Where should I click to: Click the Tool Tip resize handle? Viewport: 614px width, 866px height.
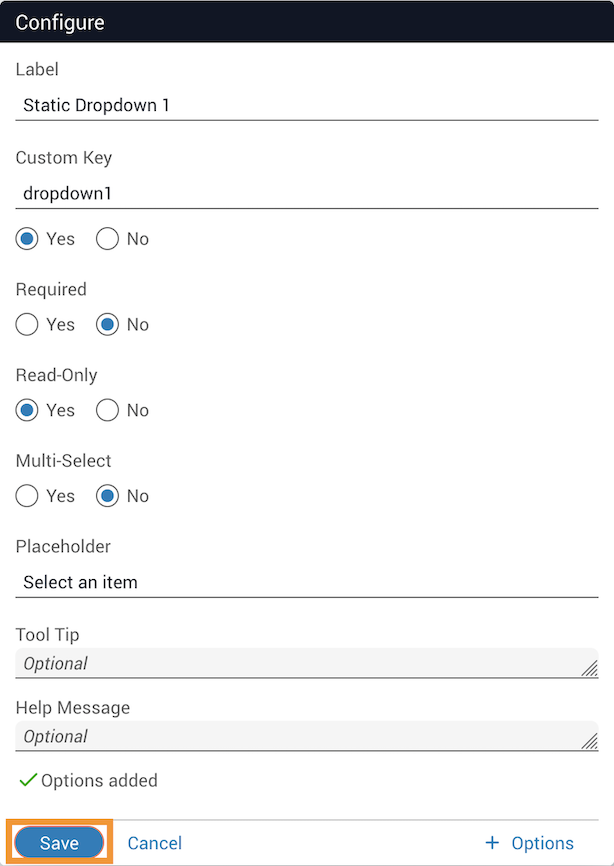pyautogui.click(x=590, y=669)
